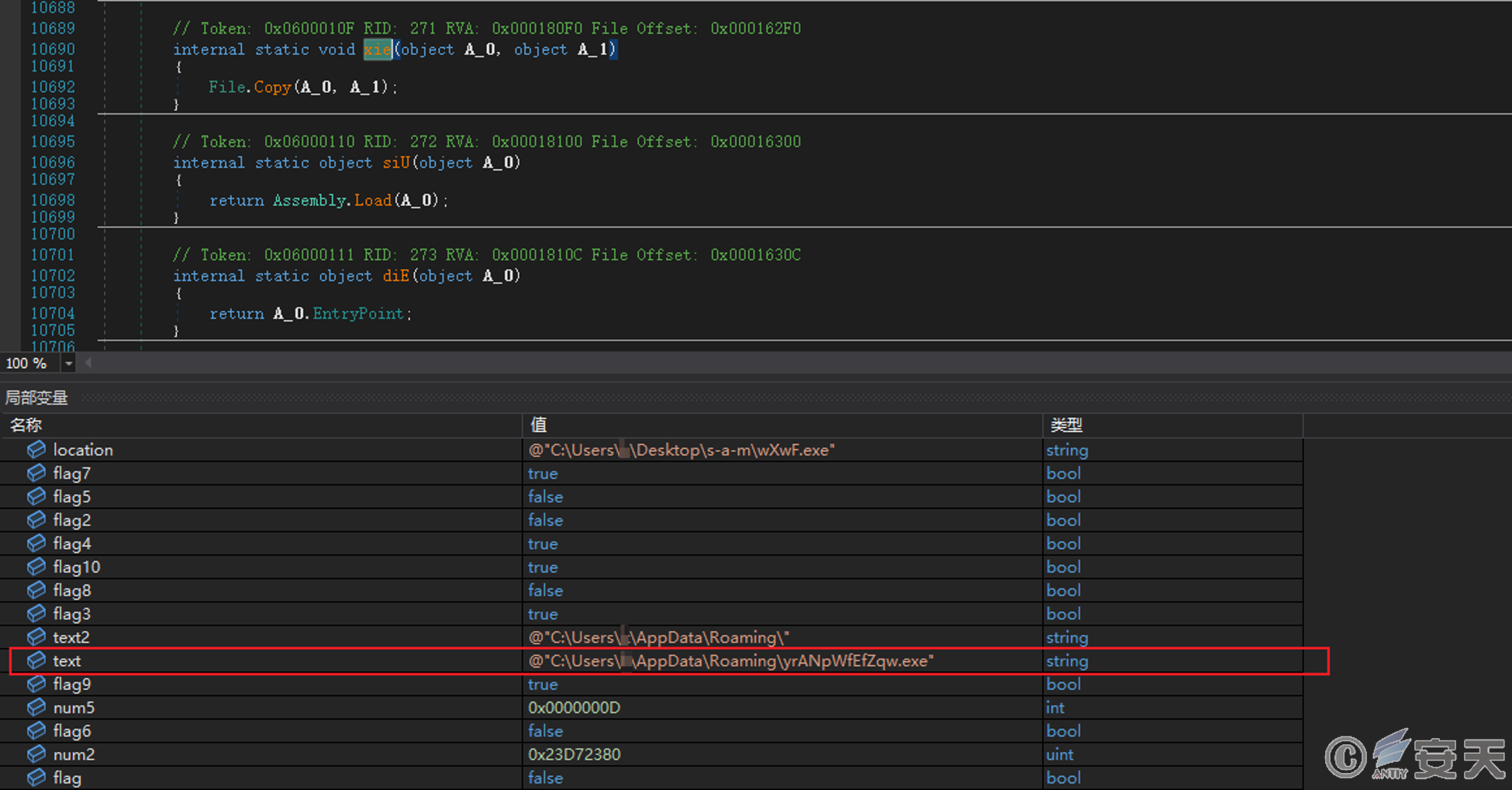Select the highlighted xie method name
1512x790 pixels.
pyautogui.click(x=378, y=50)
